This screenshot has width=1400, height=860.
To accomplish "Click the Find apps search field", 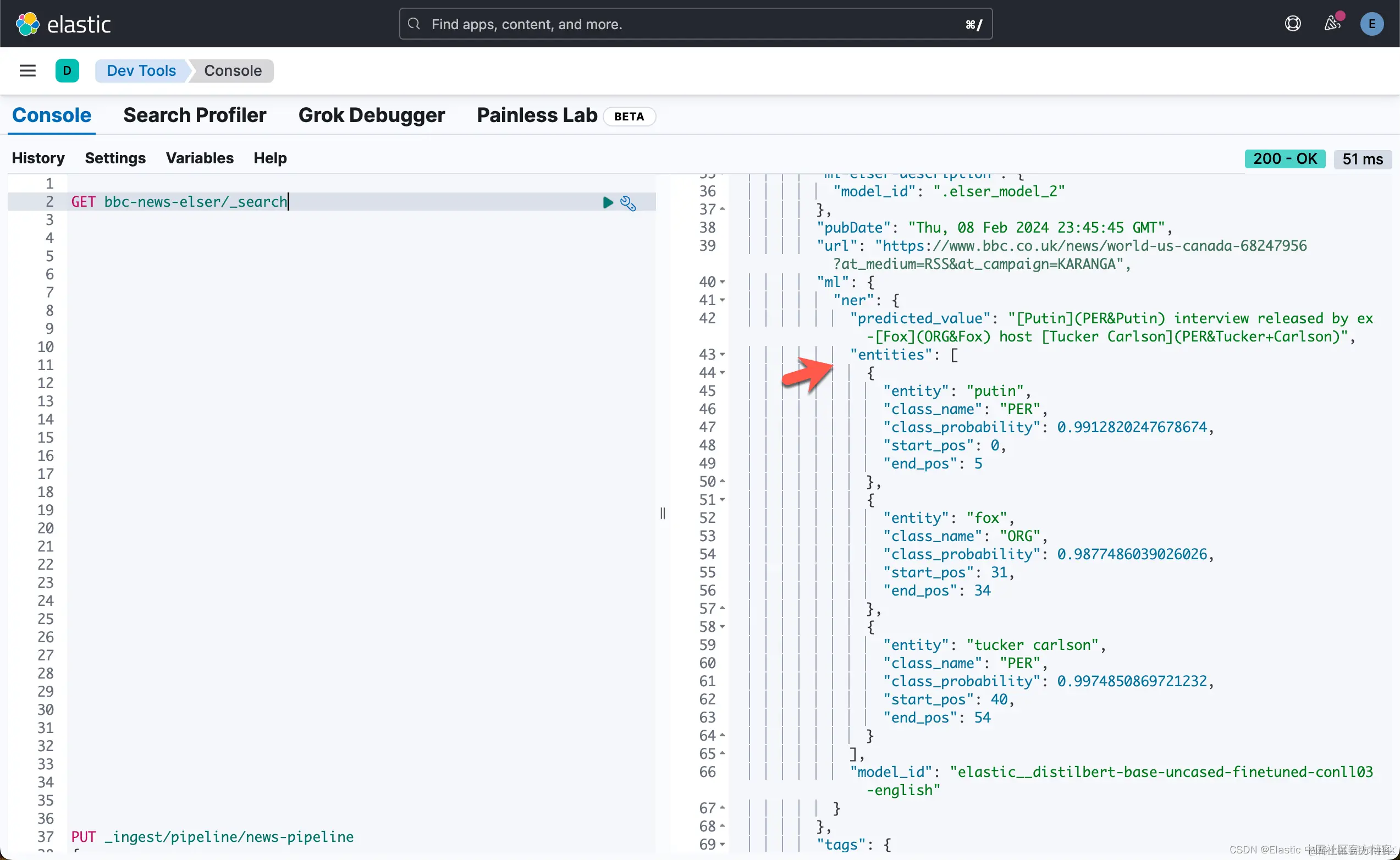I will tap(695, 24).
